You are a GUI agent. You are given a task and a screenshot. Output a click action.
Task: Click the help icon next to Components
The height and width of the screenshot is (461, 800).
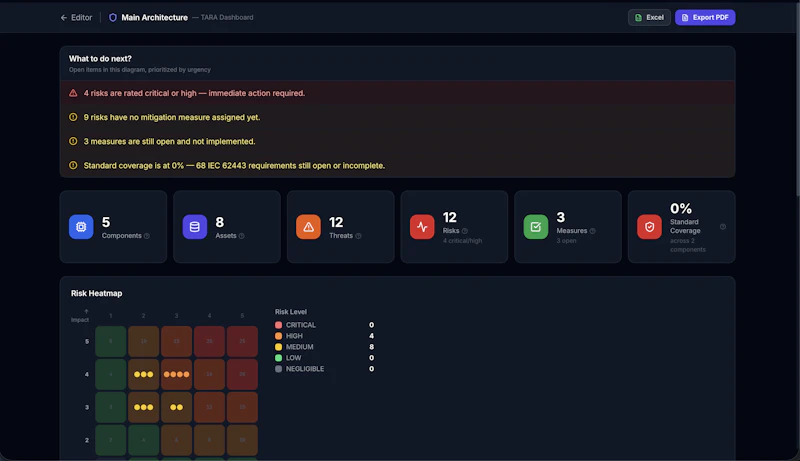point(147,236)
